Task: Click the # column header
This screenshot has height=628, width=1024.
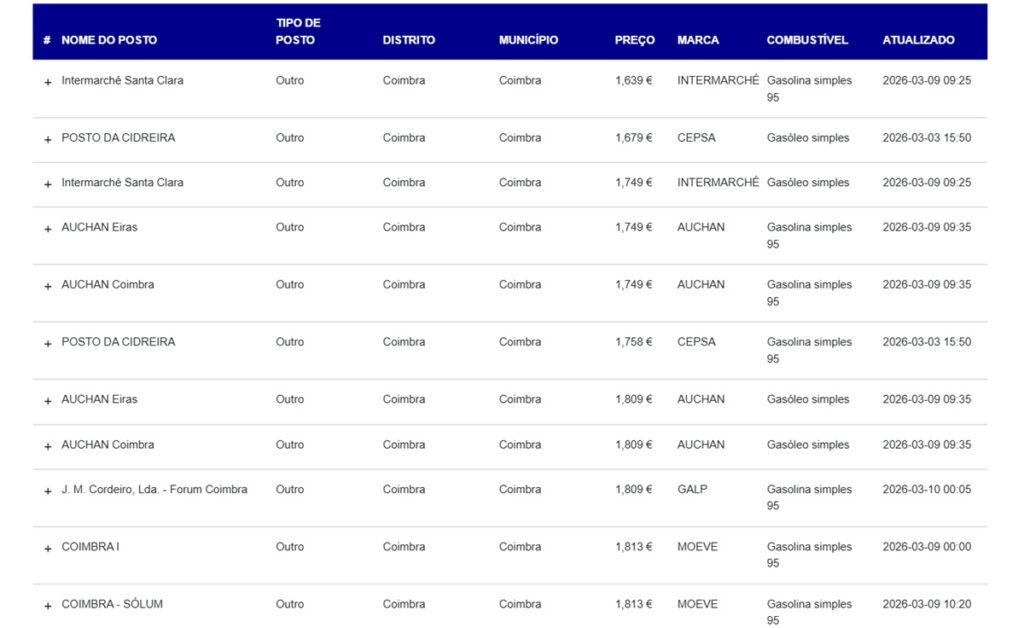Action: (x=47, y=40)
